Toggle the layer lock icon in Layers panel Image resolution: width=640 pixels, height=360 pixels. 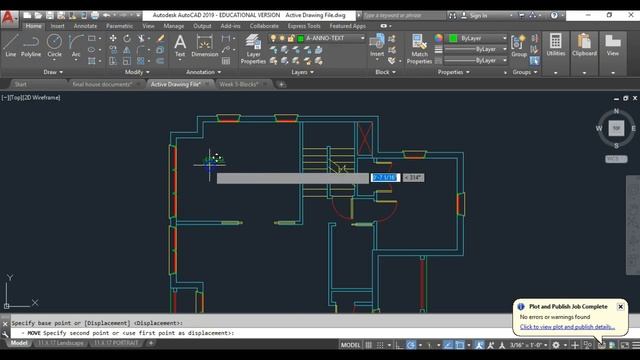coord(291,38)
